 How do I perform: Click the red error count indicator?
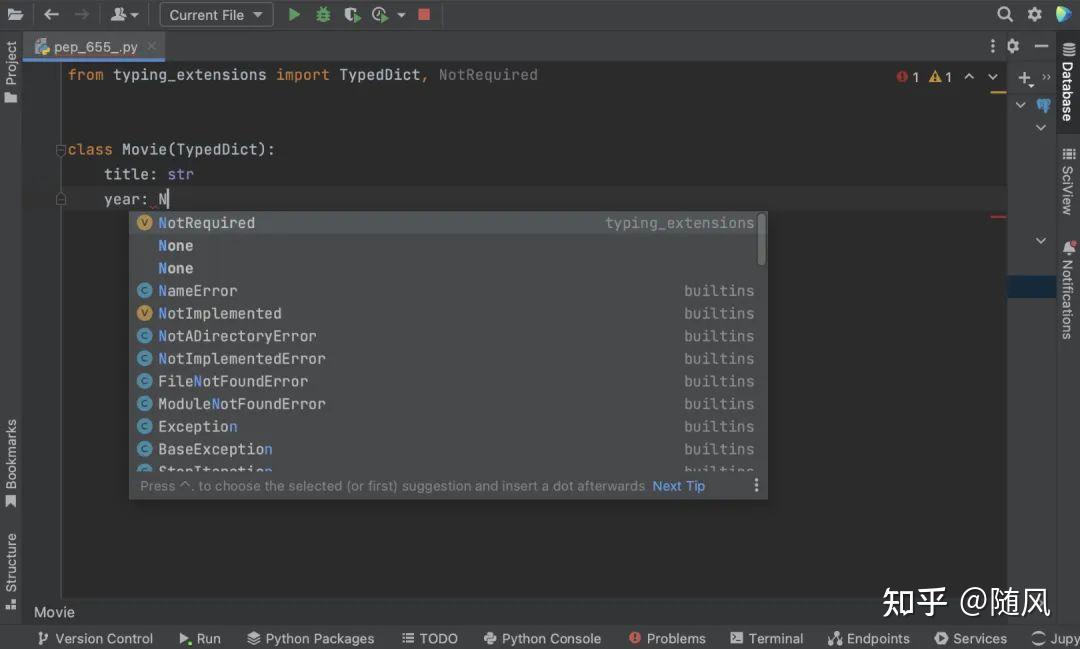pos(908,76)
